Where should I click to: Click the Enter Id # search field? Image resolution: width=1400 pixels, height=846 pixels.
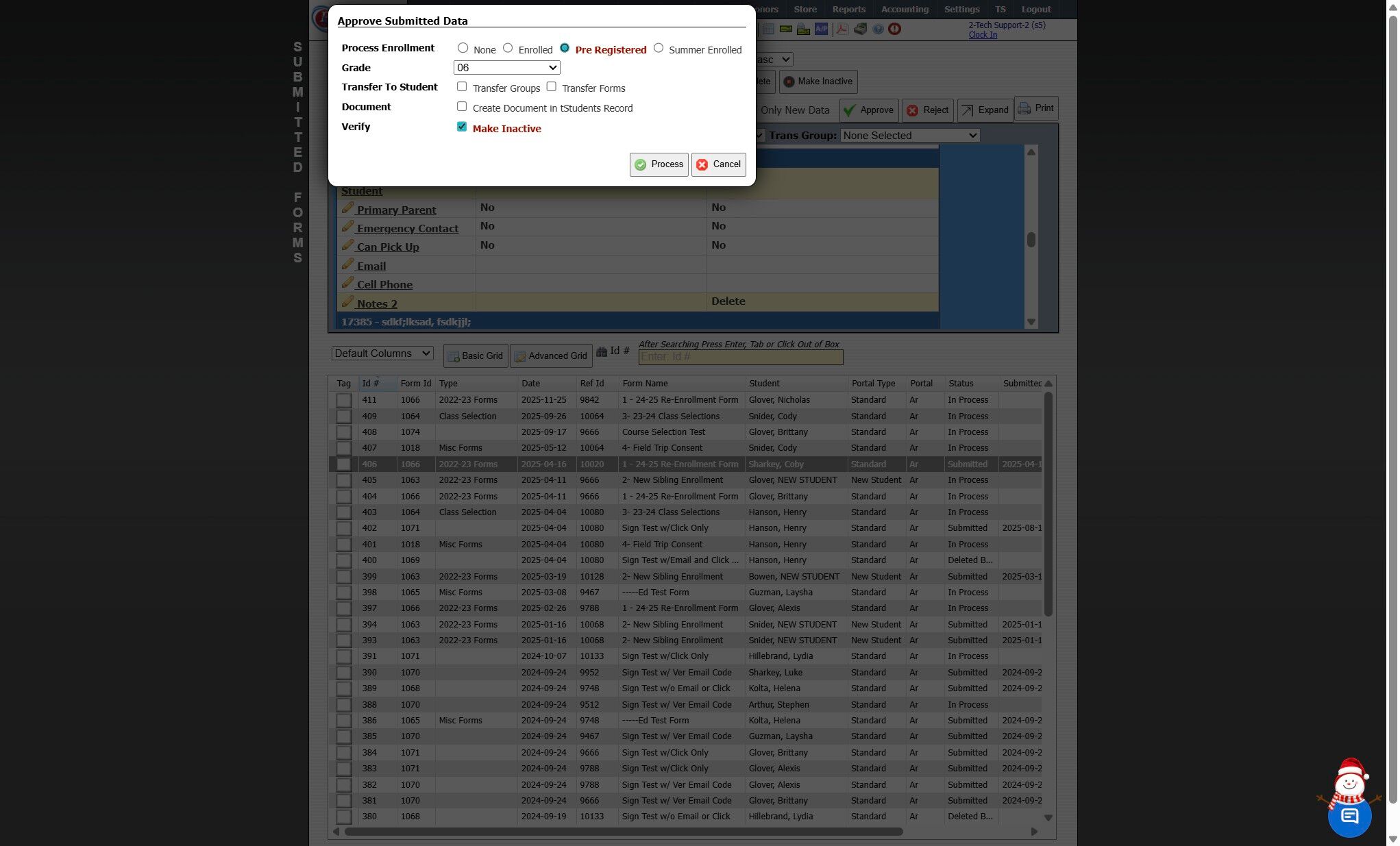[x=740, y=357]
